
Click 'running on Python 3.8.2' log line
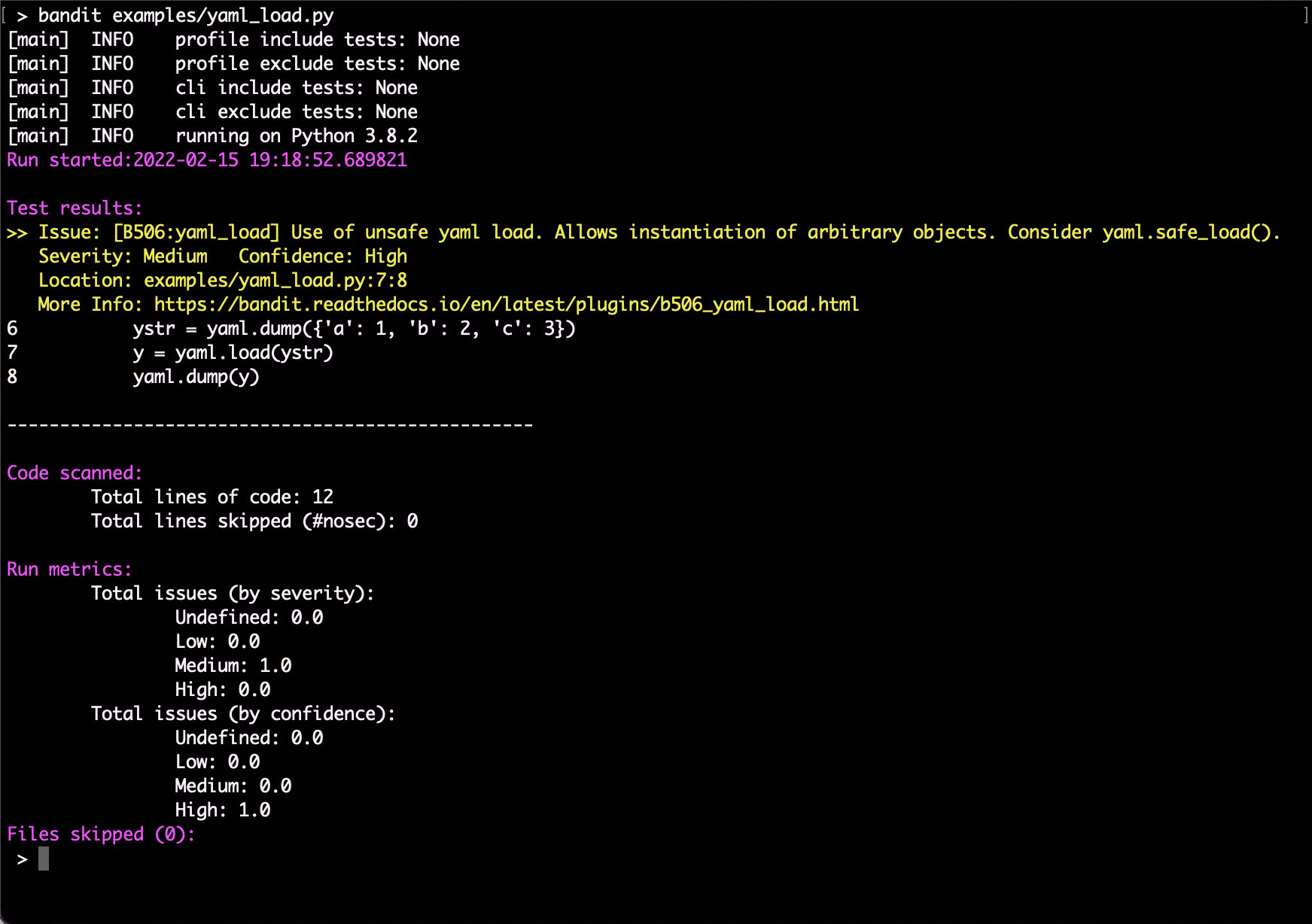coord(212,136)
